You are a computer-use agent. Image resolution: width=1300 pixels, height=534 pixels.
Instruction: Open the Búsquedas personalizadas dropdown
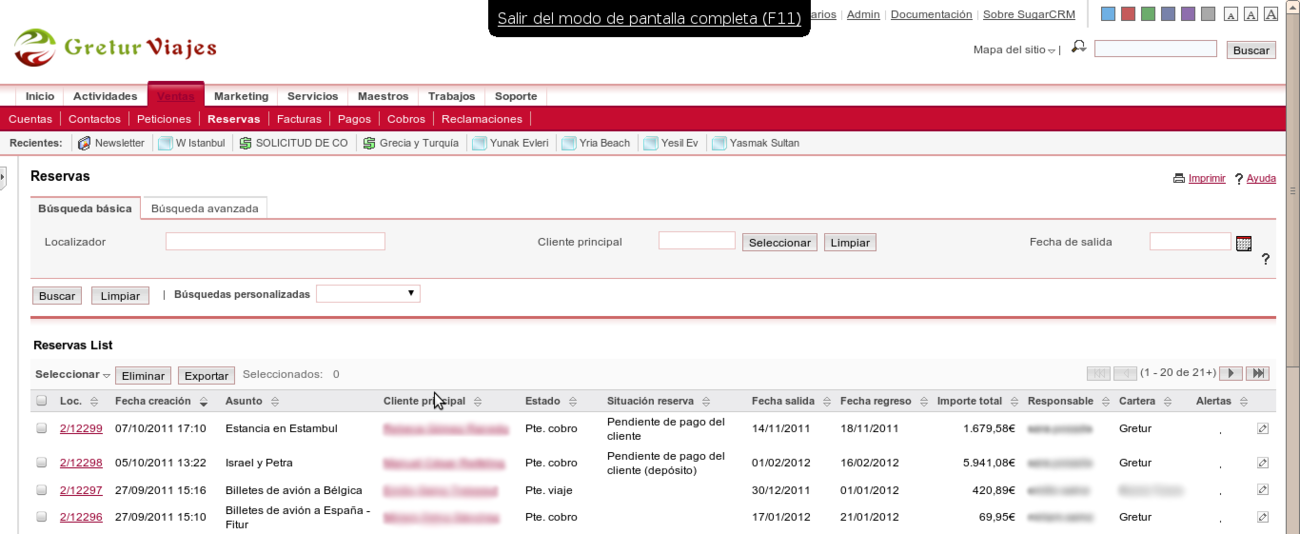pyautogui.click(x=368, y=294)
